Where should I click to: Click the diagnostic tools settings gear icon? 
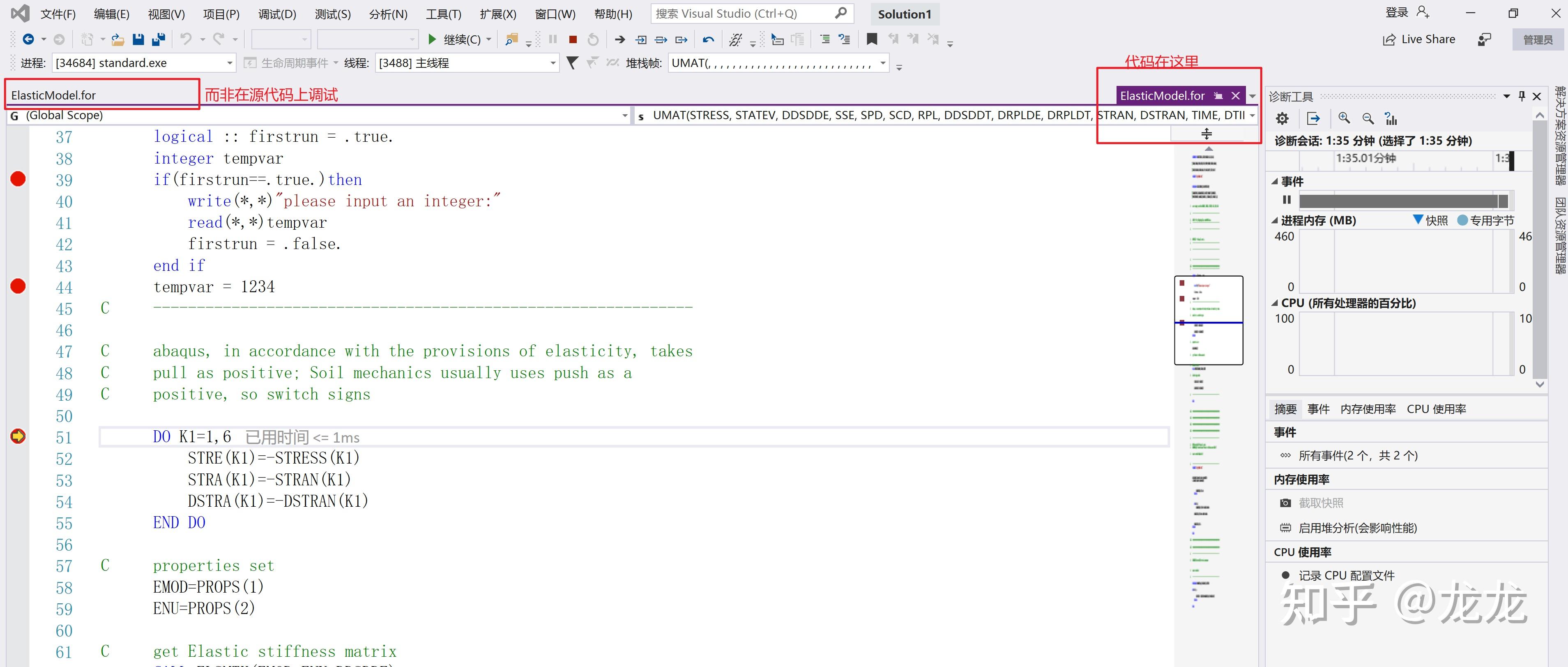(1282, 118)
